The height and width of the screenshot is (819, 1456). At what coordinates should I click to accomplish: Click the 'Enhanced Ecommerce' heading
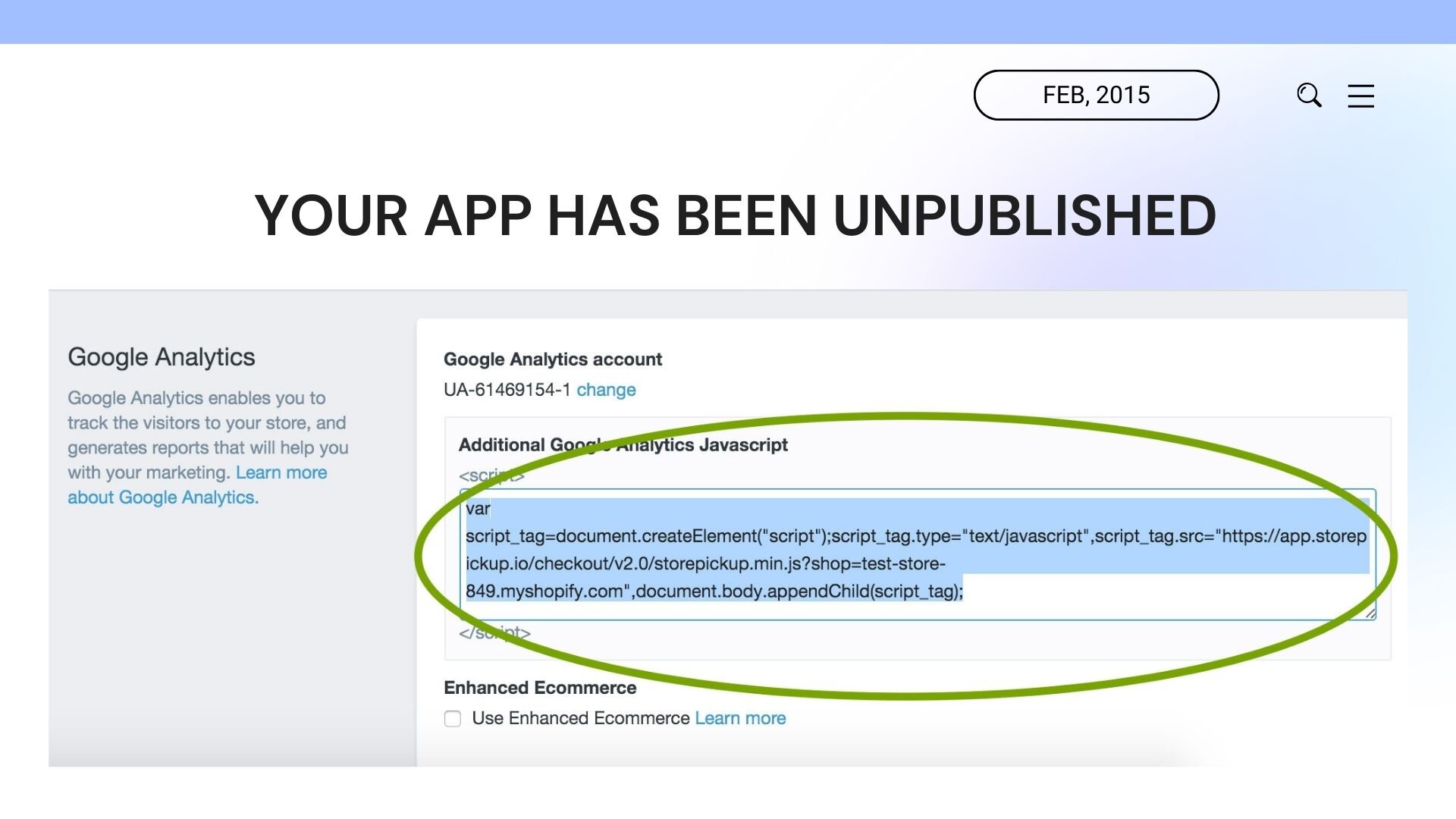[x=539, y=688]
